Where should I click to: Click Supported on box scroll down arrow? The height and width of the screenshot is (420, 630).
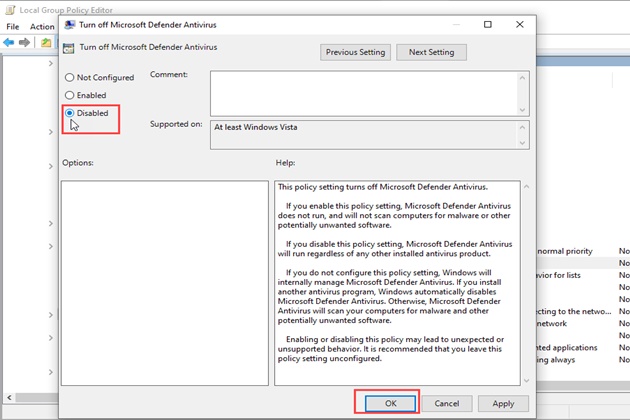click(x=522, y=143)
